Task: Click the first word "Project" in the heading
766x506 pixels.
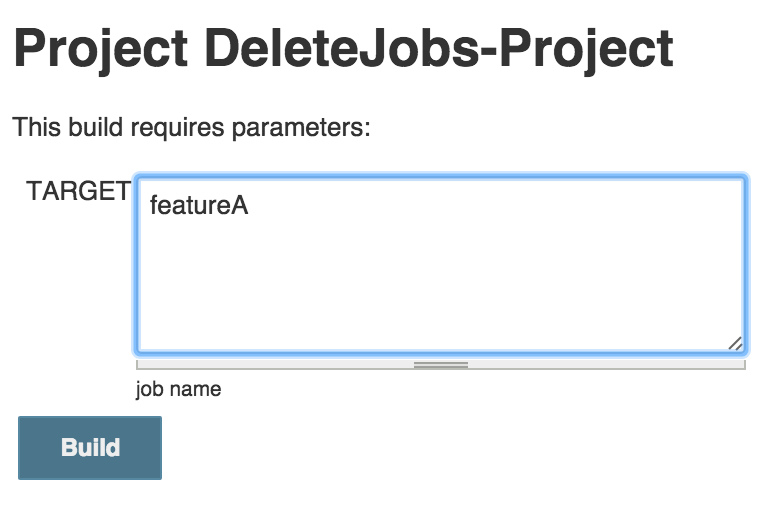Action: 101,48
